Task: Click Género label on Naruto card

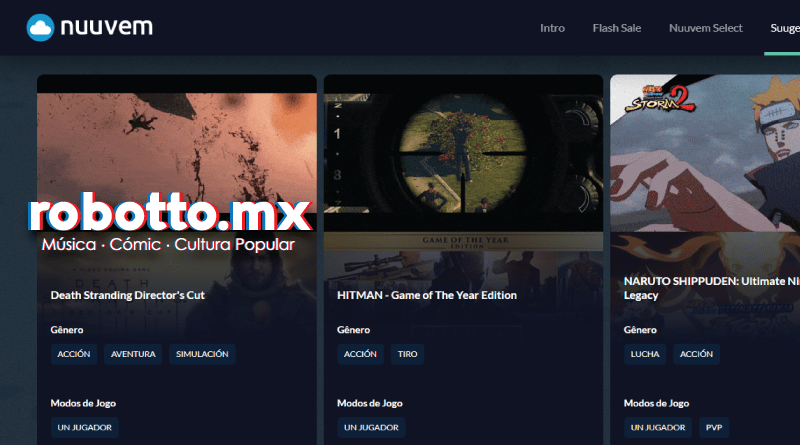Action: click(640, 330)
